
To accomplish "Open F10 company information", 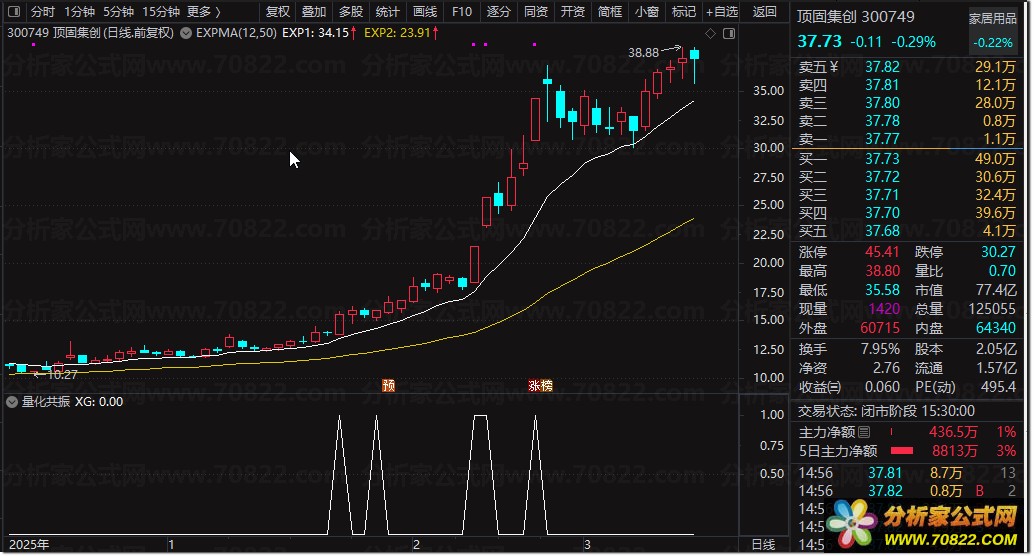I will tap(462, 12).
